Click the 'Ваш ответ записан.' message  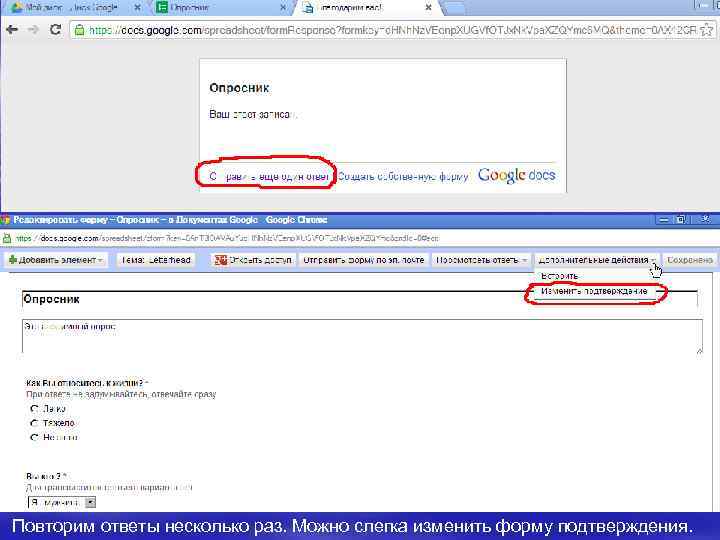253,114
